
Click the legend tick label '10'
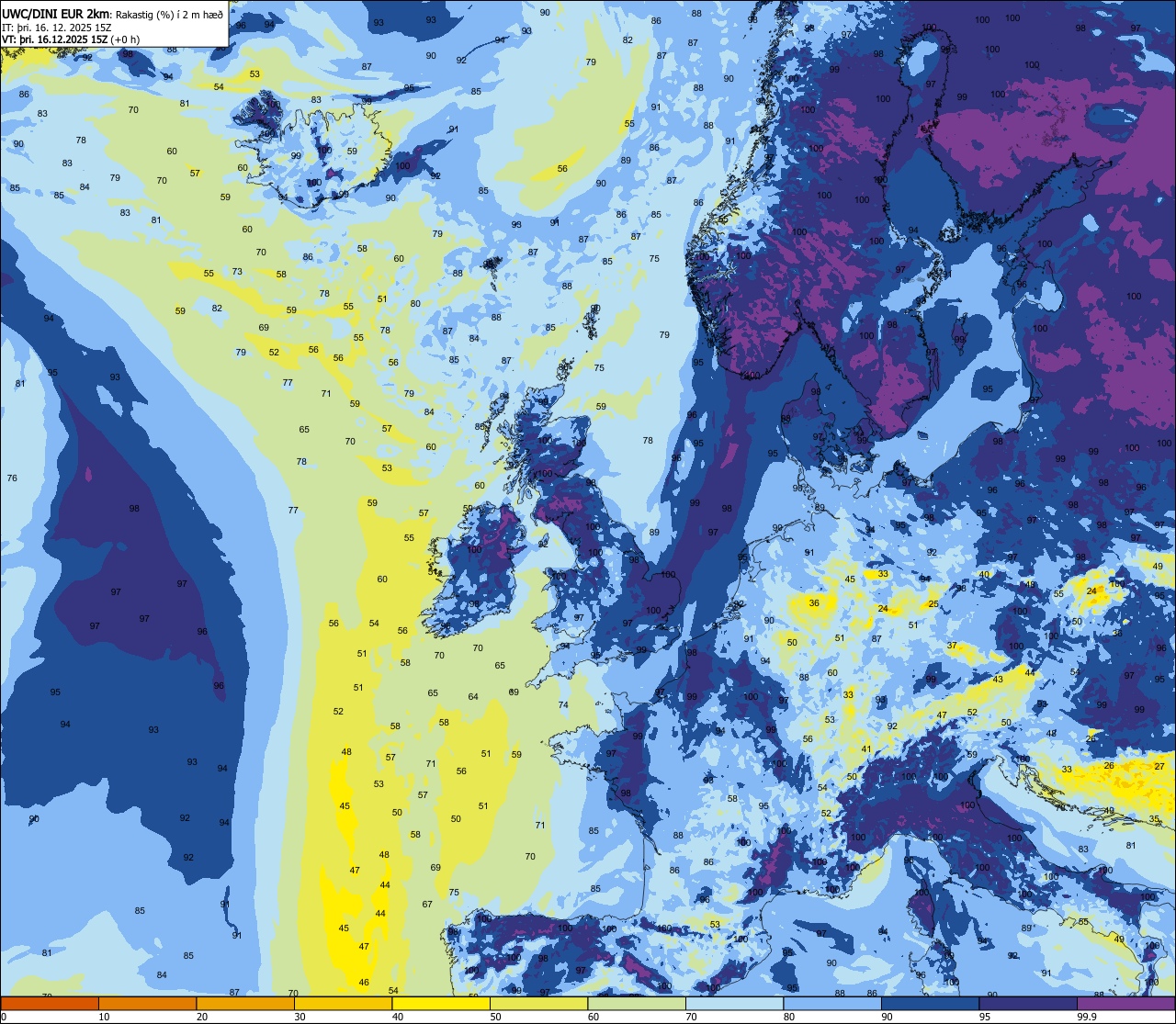104,1017
